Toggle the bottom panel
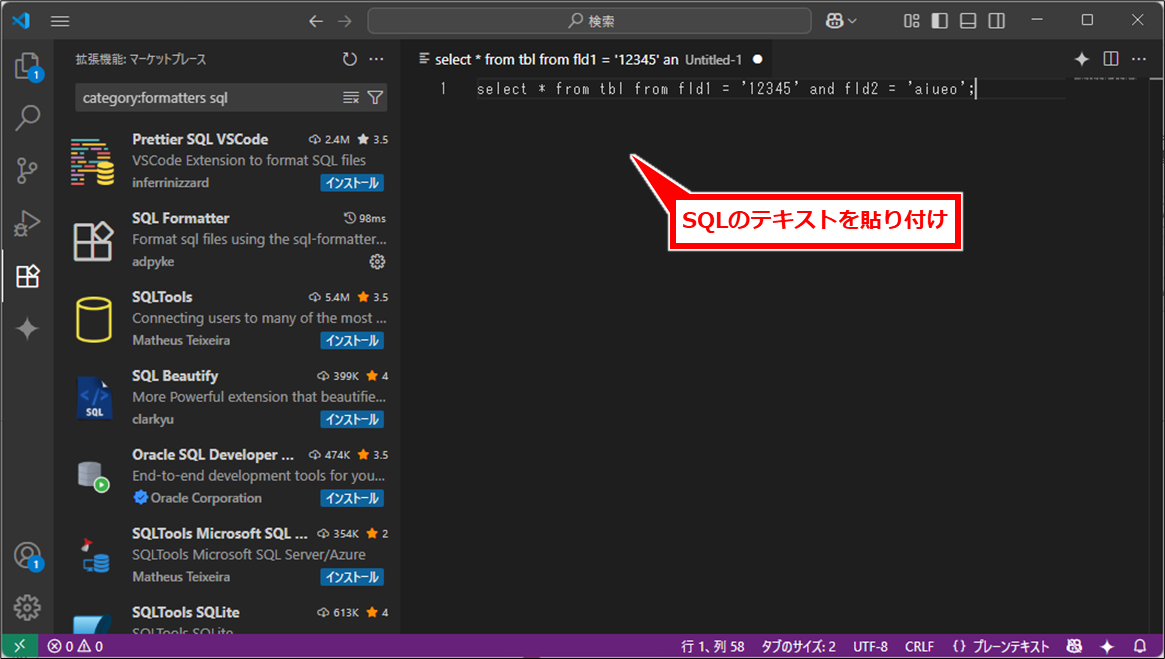1165x659 pixels. 968,21
